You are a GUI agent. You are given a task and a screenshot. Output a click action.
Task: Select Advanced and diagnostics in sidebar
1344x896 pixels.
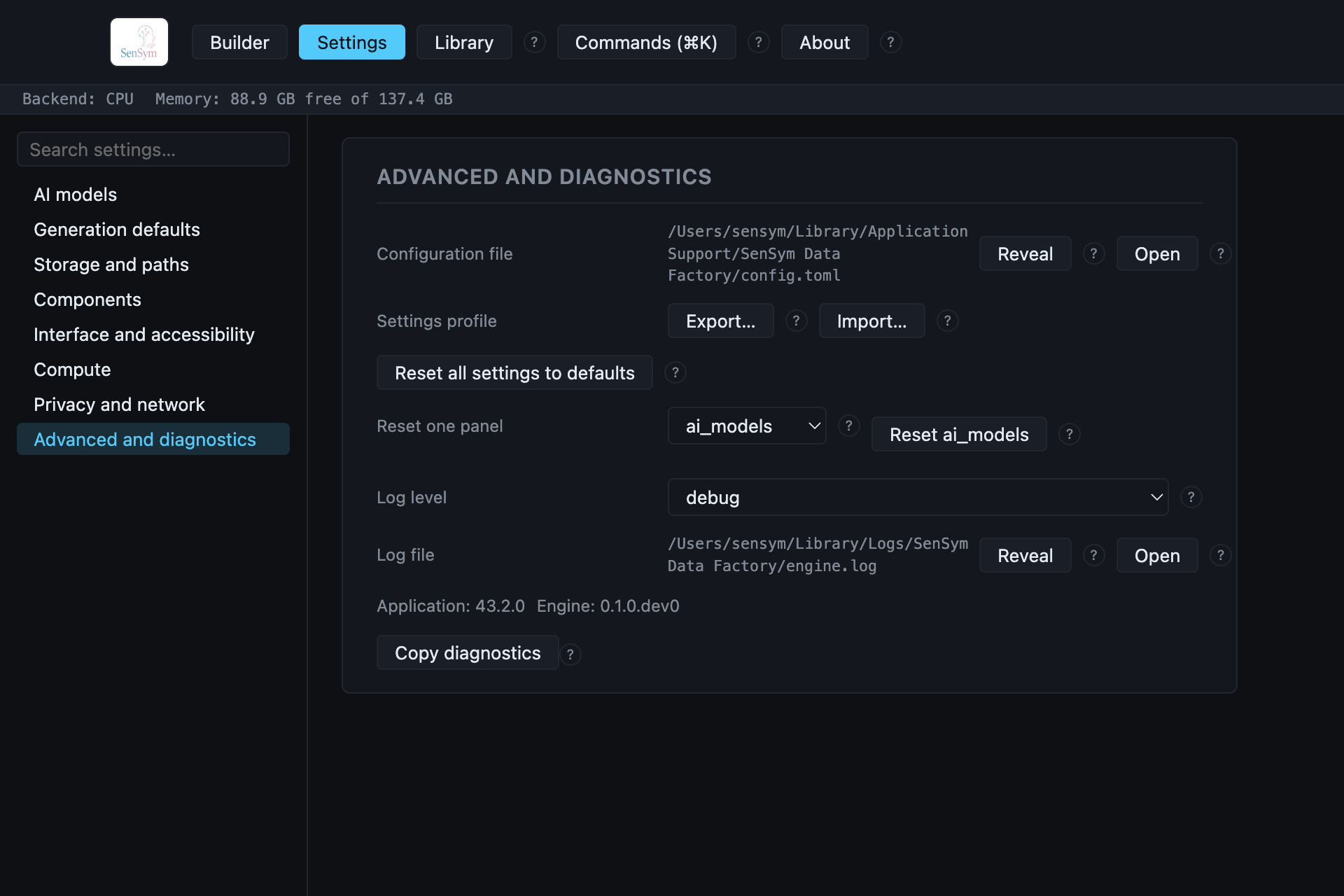tap(153, 439)
